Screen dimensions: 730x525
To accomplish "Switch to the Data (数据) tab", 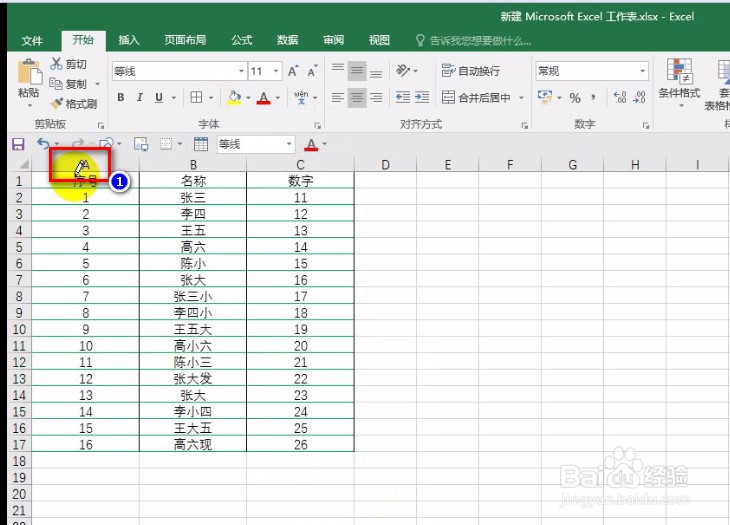I will pyautogui.click(x=287, y=40).
